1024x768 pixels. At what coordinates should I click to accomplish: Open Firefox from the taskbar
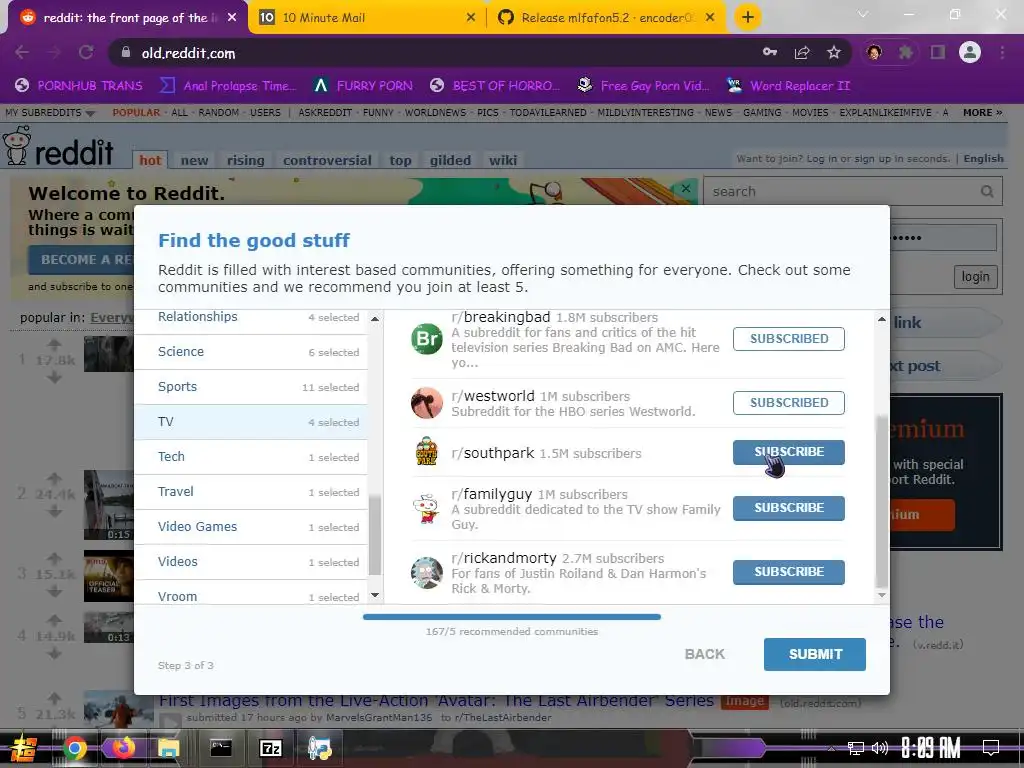[x=122, y=748]
